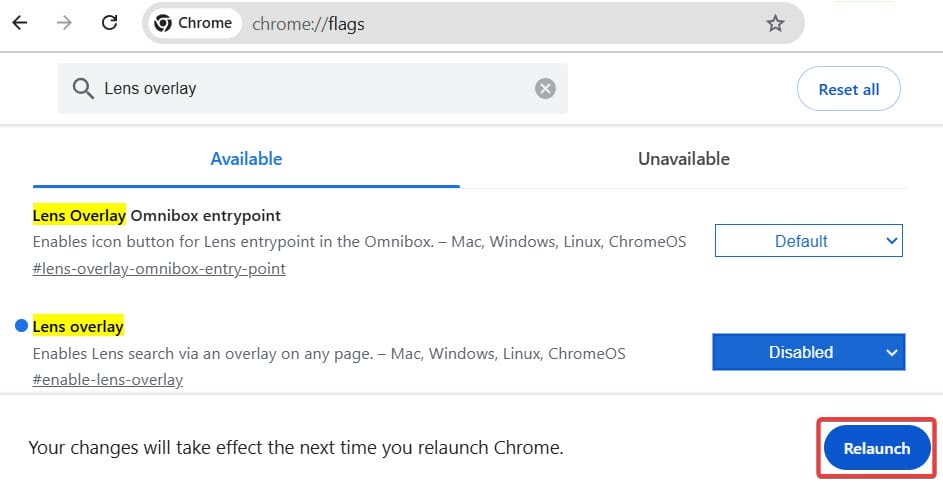Bookmark this page with star icon
Image resolution: width=943 pixels, height=490 pixels.
point(775,24)
